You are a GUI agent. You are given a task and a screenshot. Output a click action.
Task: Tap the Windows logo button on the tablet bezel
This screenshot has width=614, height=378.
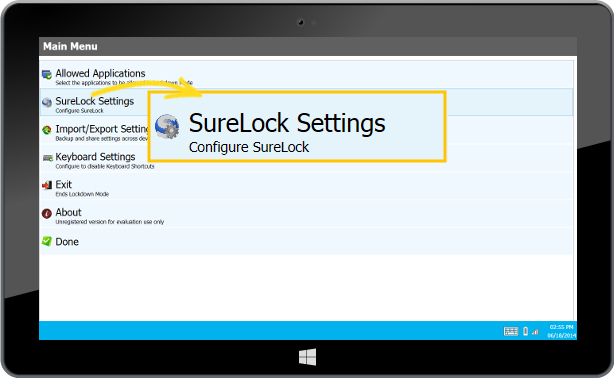pos(307,357)
